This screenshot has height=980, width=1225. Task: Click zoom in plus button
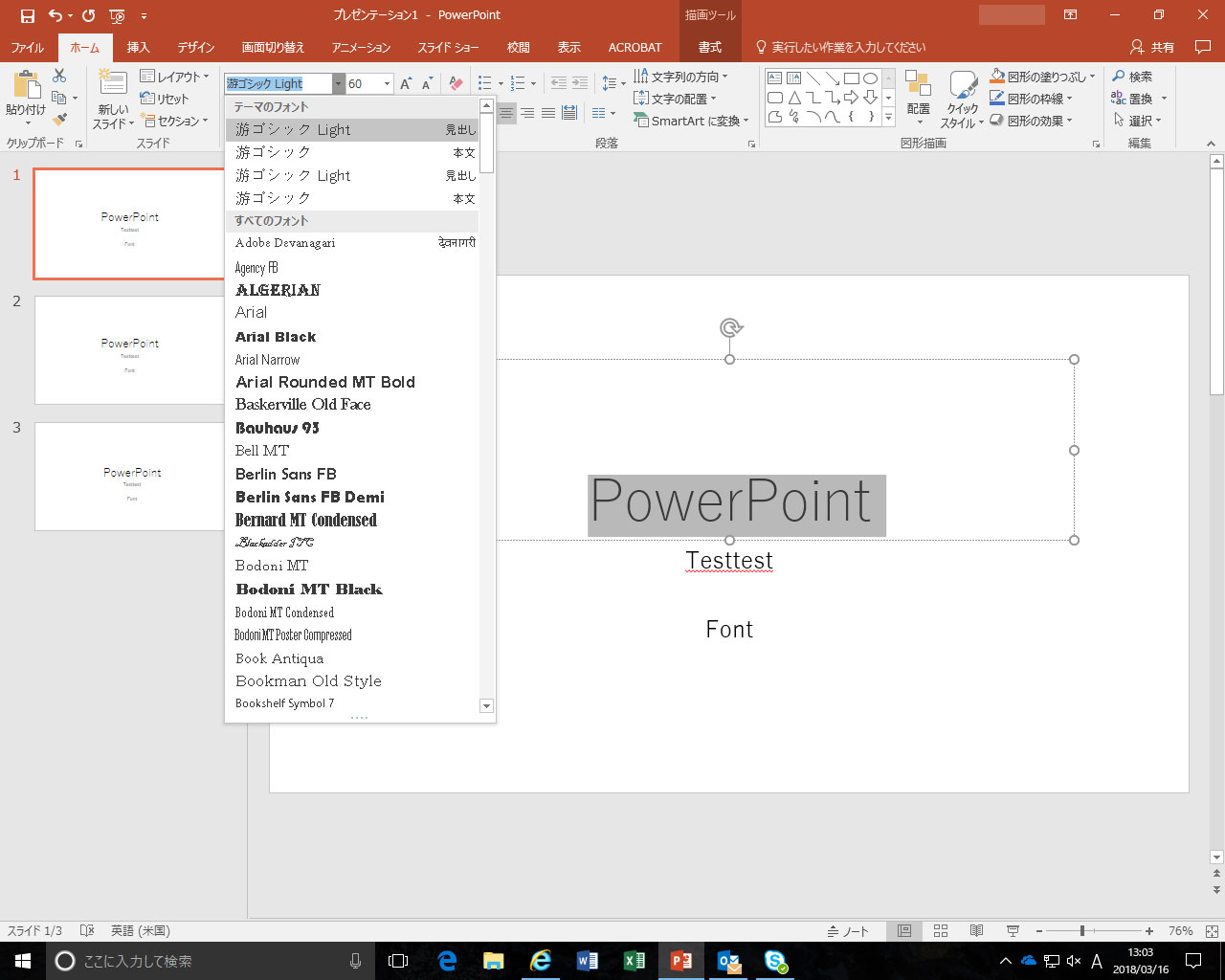point(1149,930)
